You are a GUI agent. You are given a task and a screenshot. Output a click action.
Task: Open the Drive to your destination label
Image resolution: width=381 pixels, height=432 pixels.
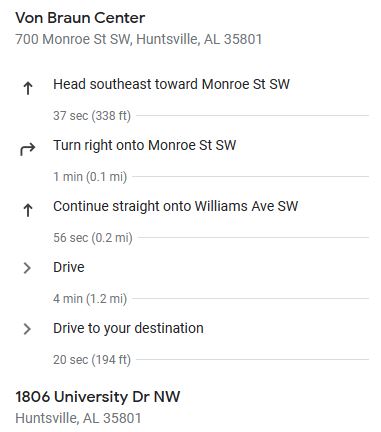(x=128, y=328)
